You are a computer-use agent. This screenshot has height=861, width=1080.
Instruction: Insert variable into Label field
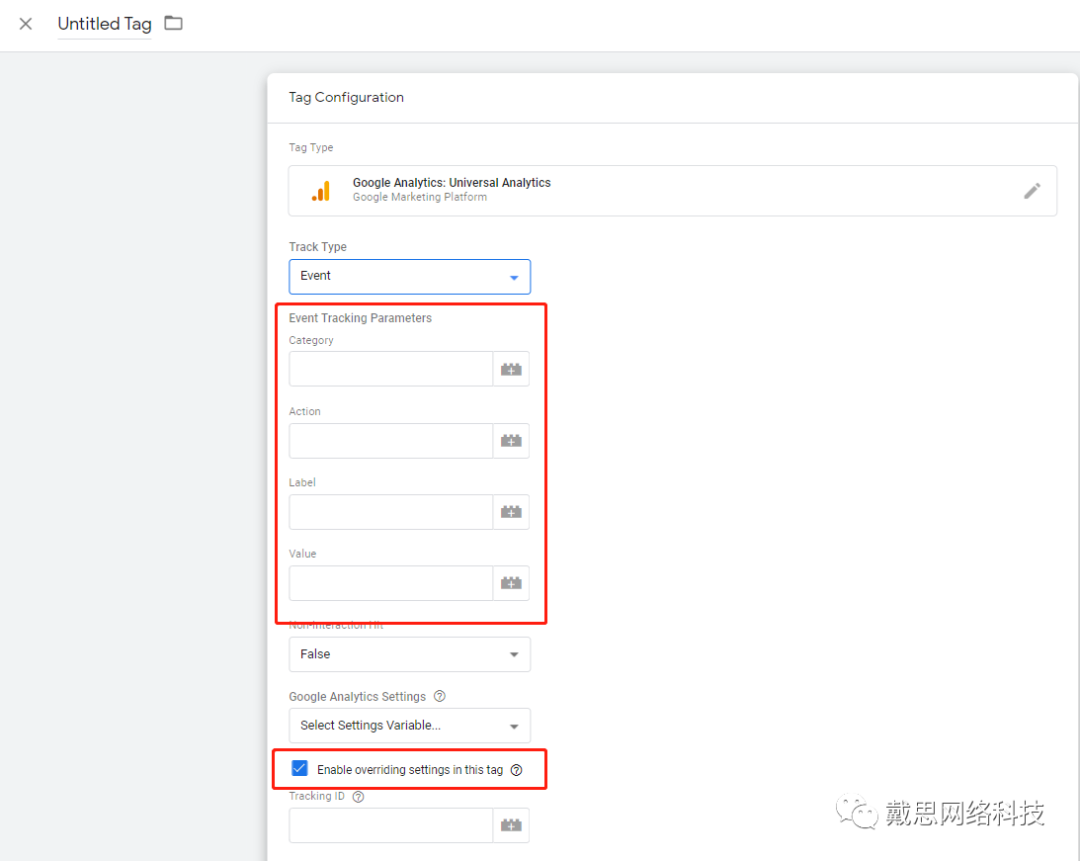(511, 512)
